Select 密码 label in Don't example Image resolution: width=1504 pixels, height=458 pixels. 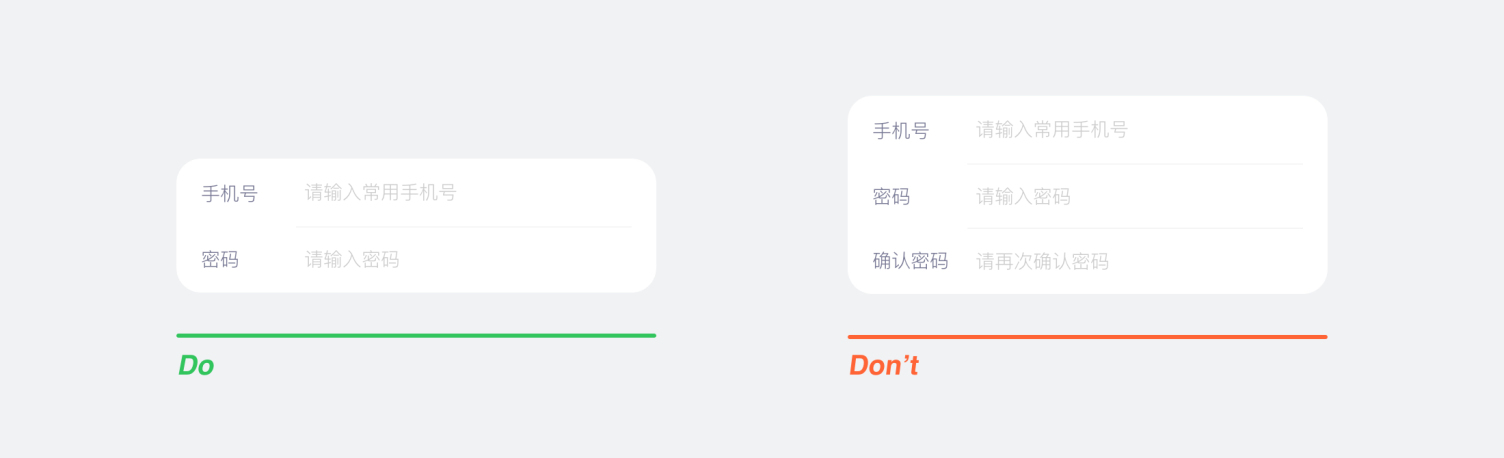coord(891,197)
